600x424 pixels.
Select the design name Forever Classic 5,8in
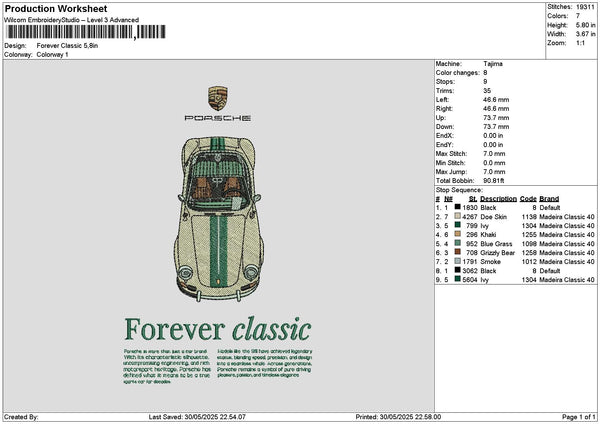67,46
